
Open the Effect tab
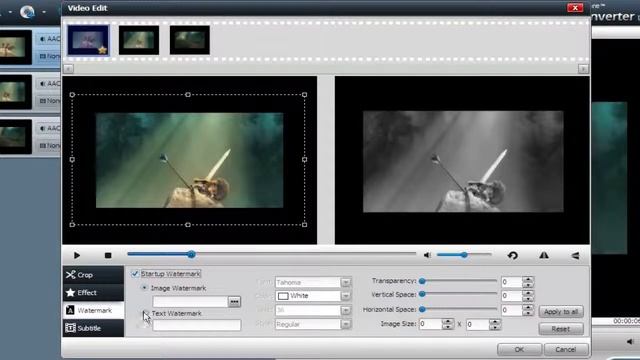pyautogui.click(x=93, y=293)
